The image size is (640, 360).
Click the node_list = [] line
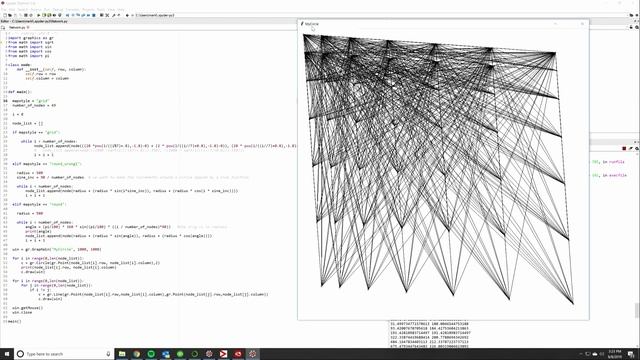(27, 123)
